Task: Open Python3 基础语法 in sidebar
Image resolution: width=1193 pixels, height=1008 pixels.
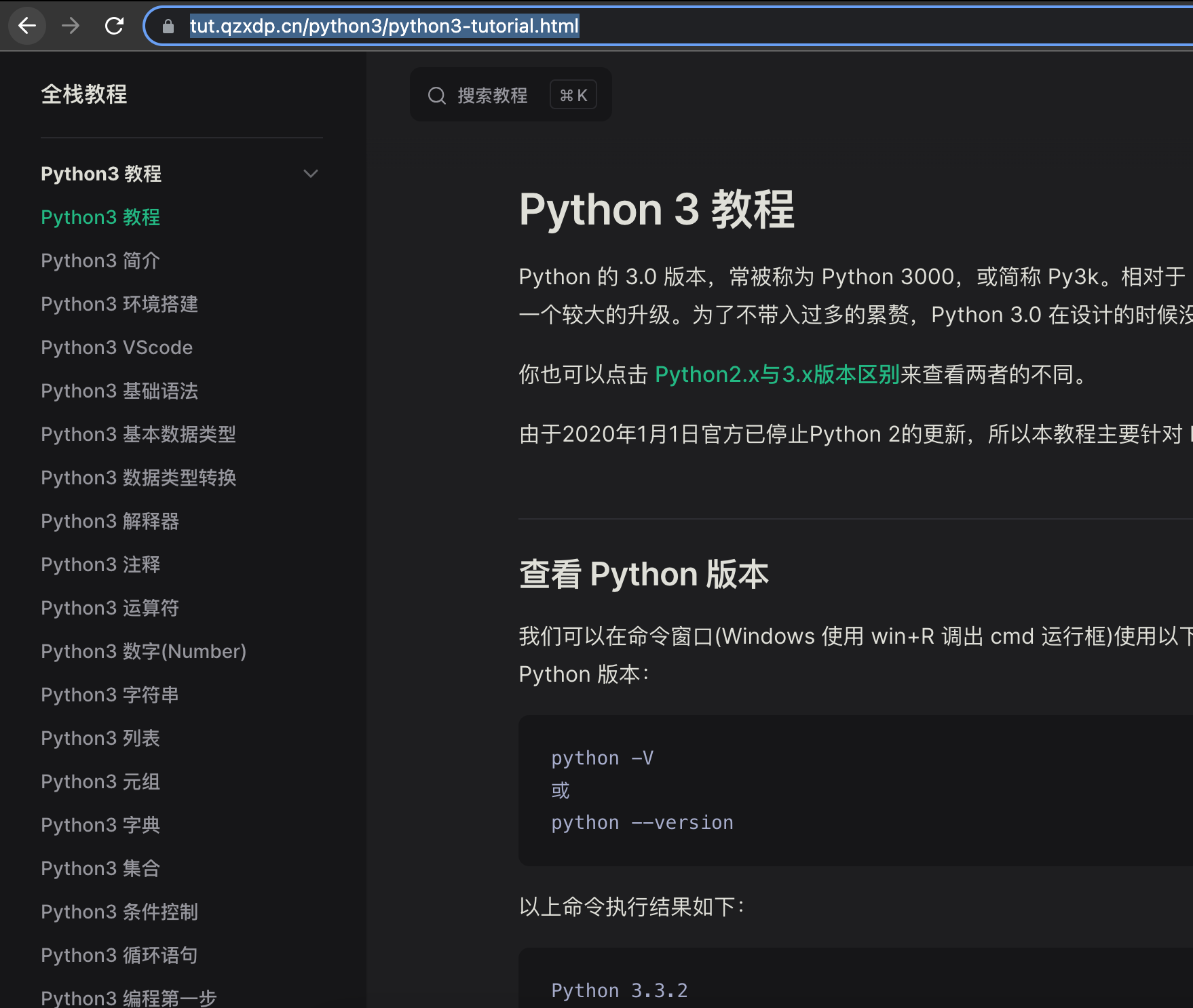Action: coord(119,391)
